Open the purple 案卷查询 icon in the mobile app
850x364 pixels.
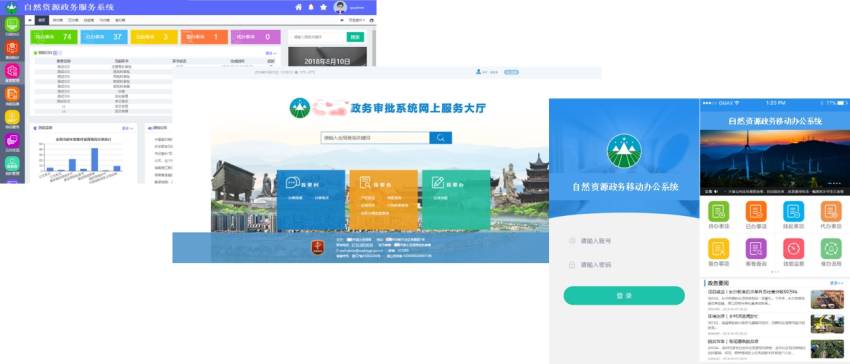click(756, 248)
